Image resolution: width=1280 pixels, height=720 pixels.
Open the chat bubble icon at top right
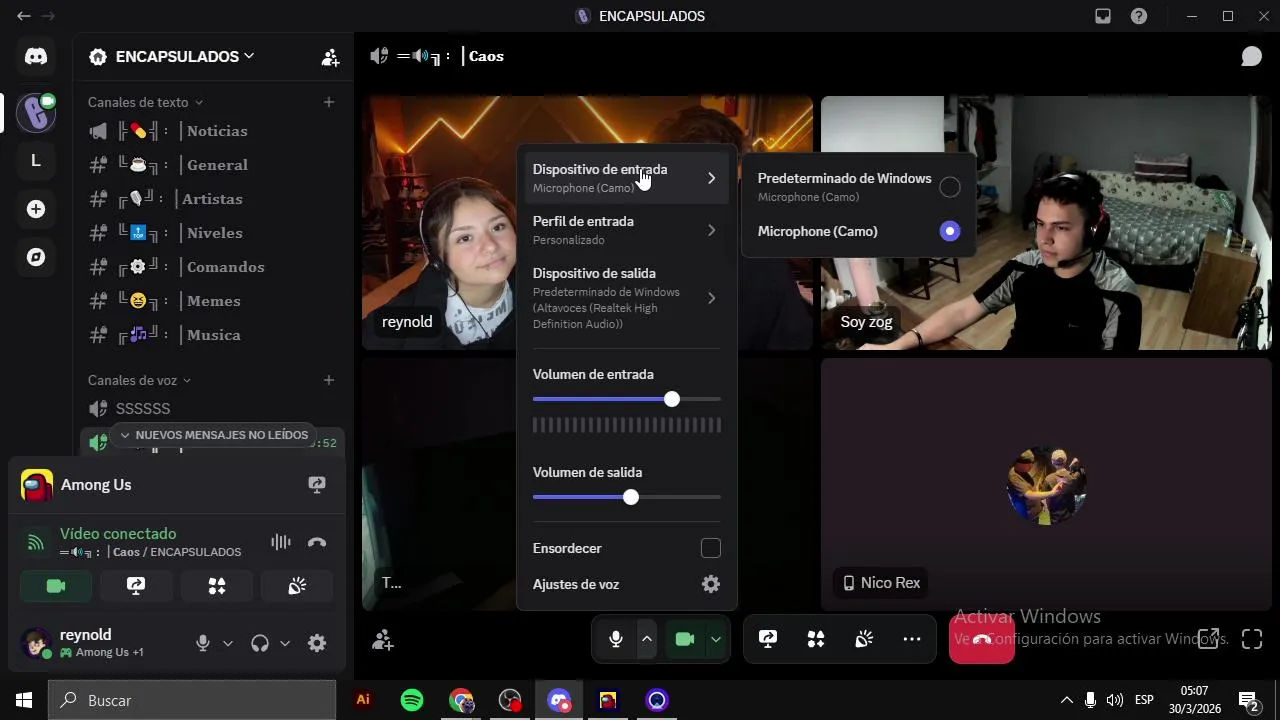(x=1251, y=56)
